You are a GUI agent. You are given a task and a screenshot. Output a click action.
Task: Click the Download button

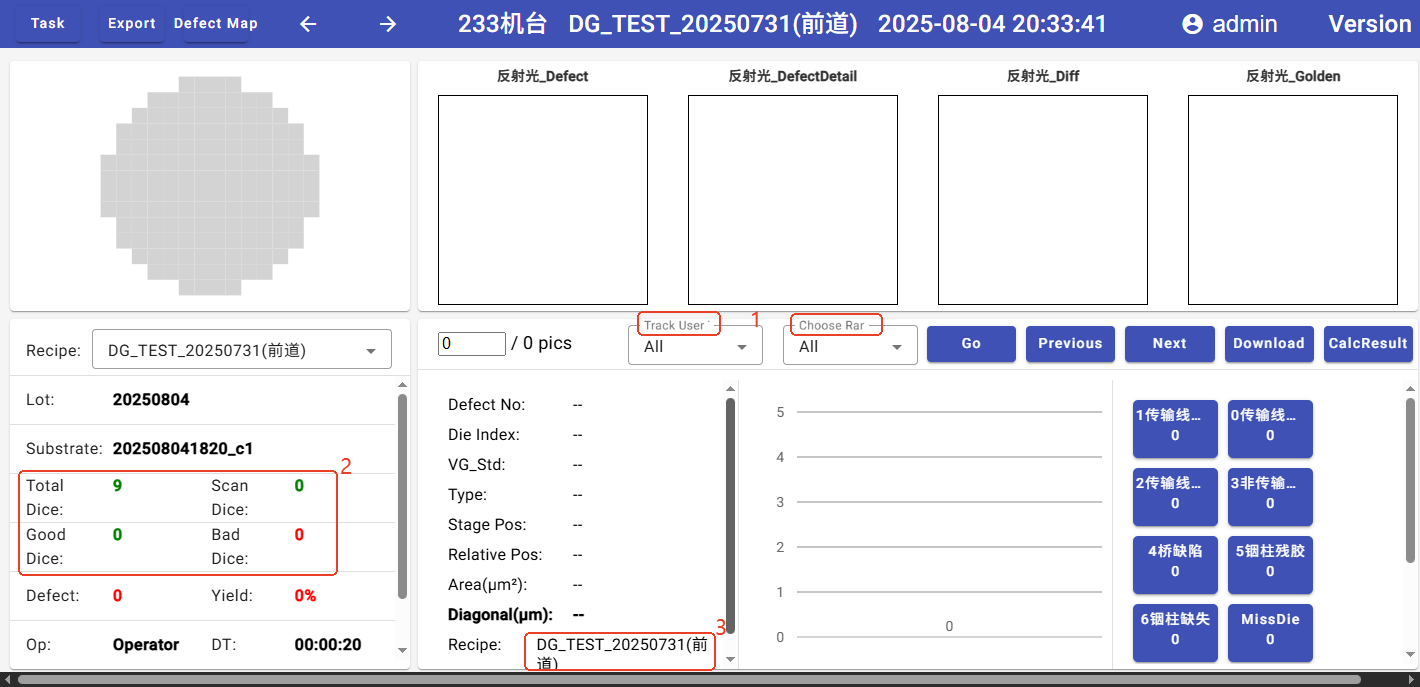point(1268,343)
